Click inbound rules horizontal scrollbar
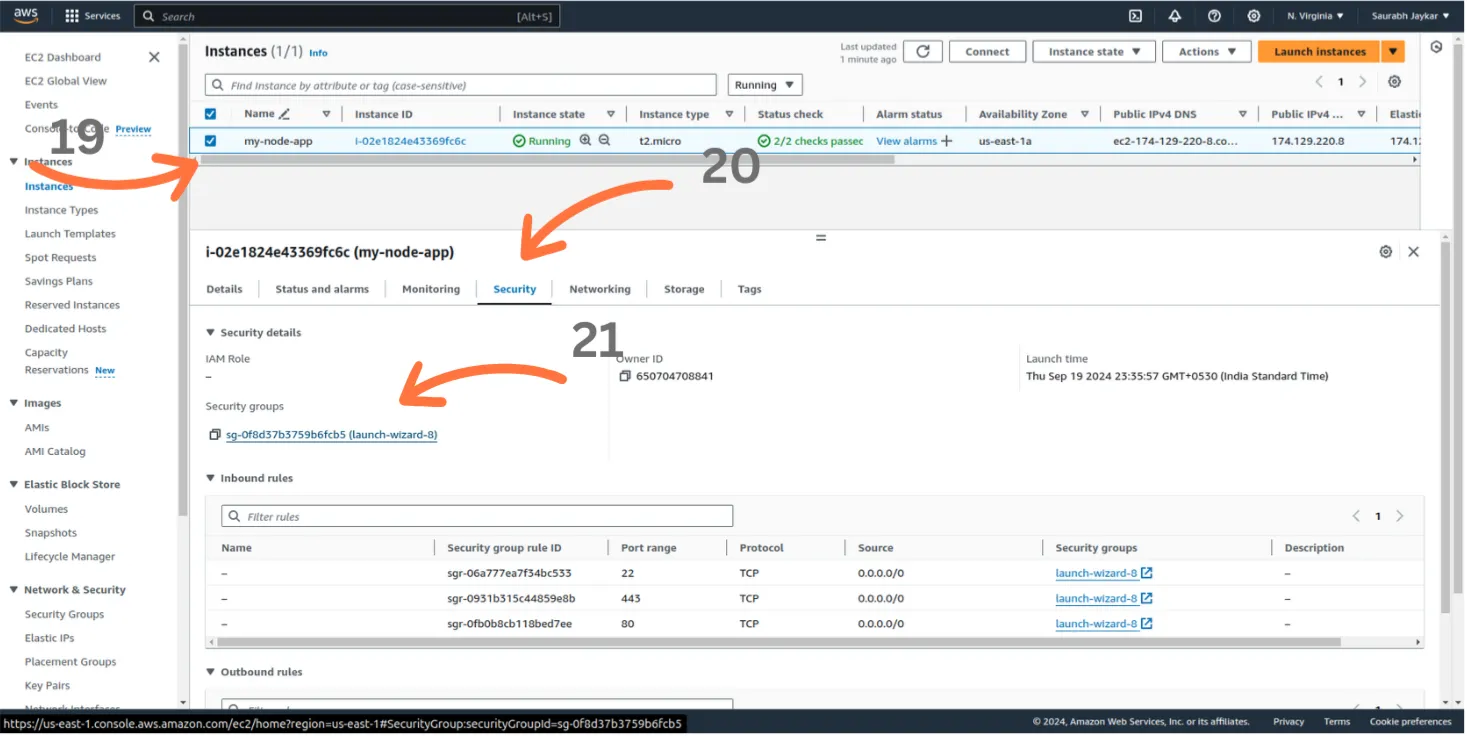Viewport: 1467px width, 738px height. (x=778, y=642)
